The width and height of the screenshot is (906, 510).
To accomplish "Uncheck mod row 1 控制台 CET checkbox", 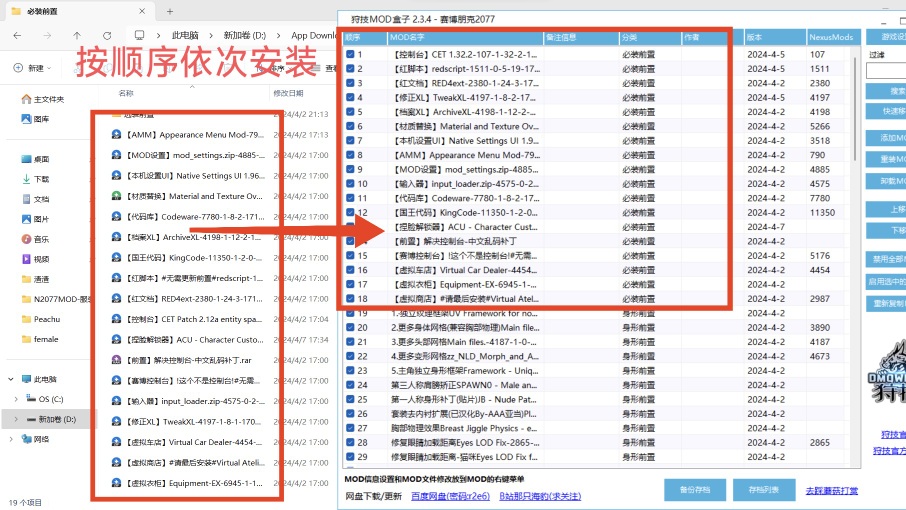I will (350, 54).
